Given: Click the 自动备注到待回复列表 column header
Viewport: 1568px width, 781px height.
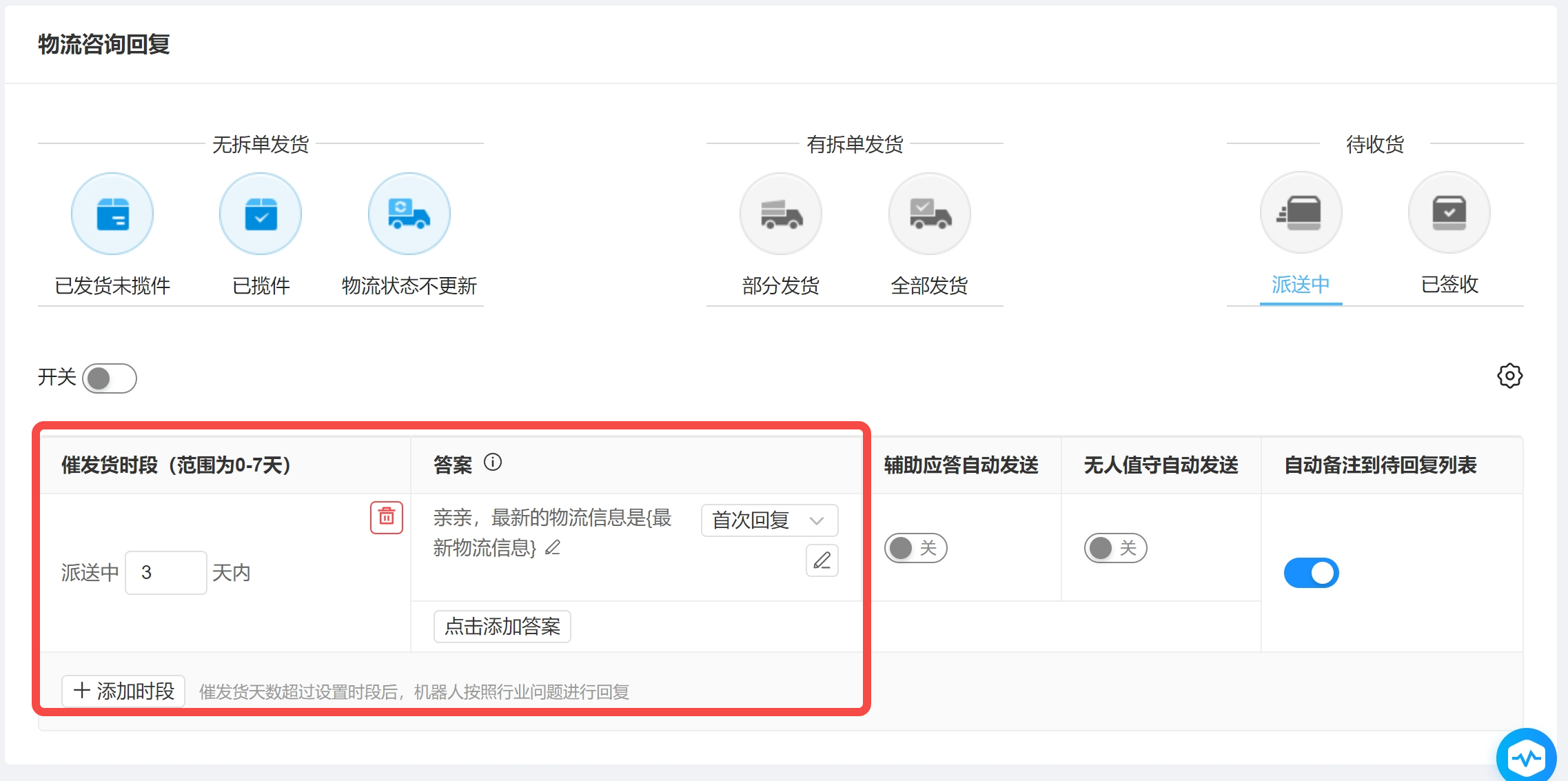Looking at the screenshot, I should coord(1381,465).
